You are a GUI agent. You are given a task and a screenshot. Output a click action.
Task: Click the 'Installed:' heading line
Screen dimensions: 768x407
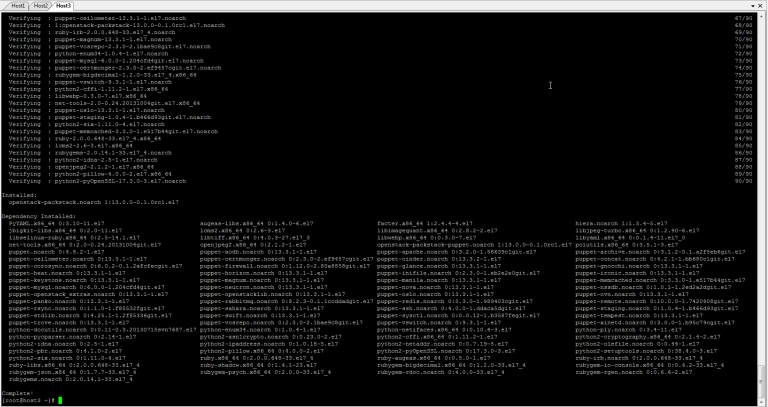point(19,195)
